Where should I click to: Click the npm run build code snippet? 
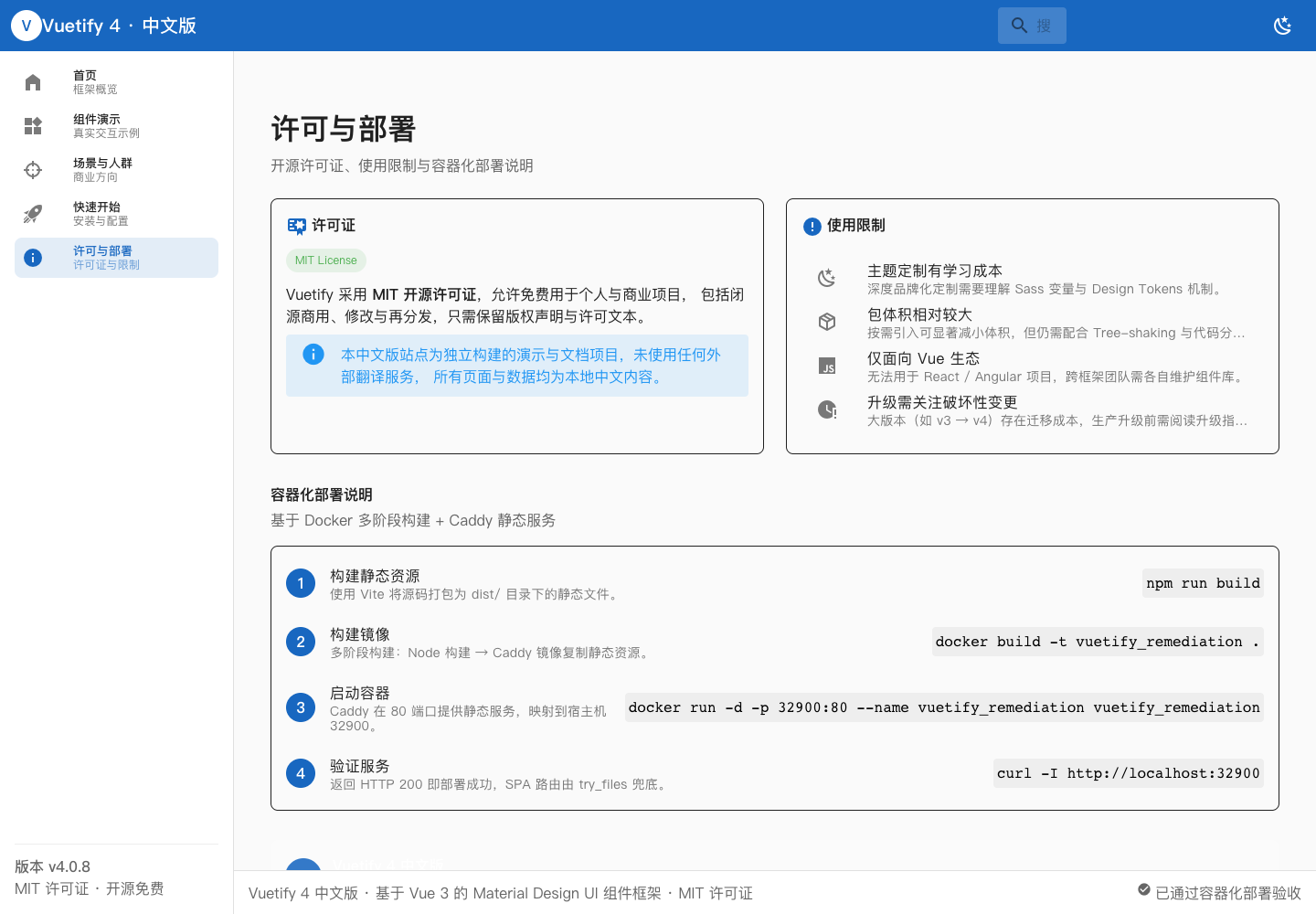pos(1203,583)
